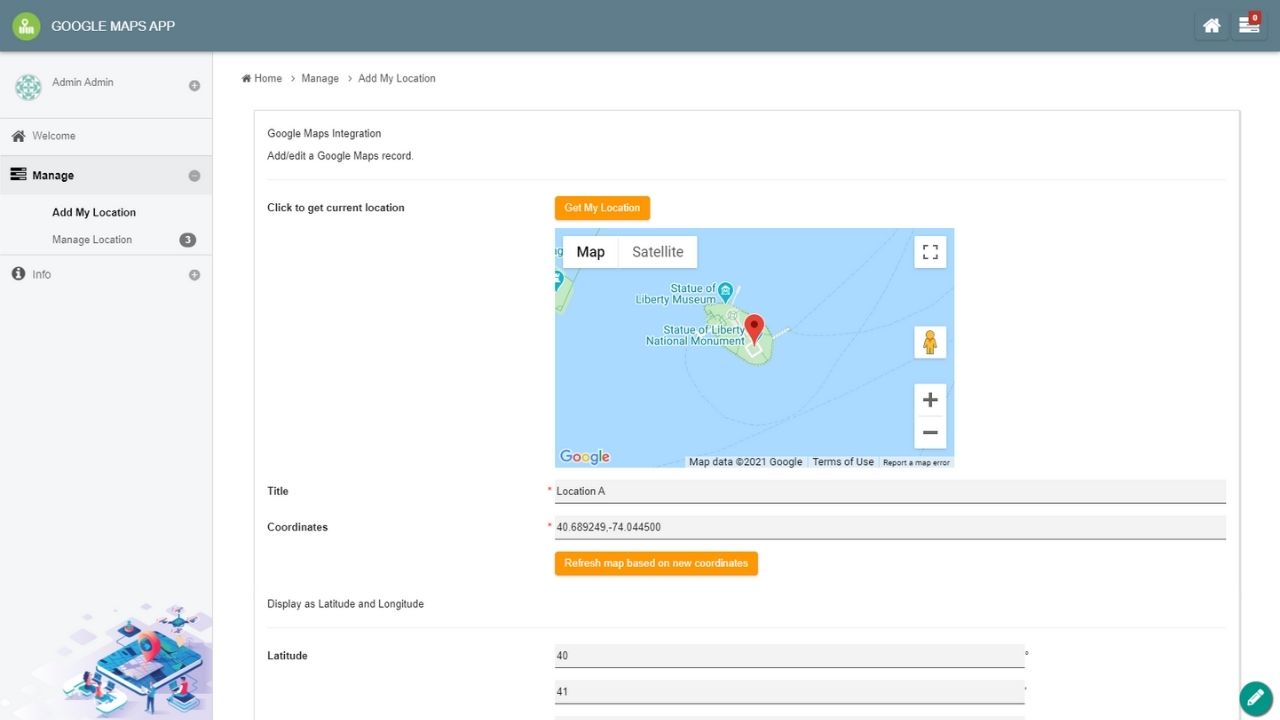1280x720 pixels.
Task: Click Statue of Liberty National Monument label
Action: point(695,335)
